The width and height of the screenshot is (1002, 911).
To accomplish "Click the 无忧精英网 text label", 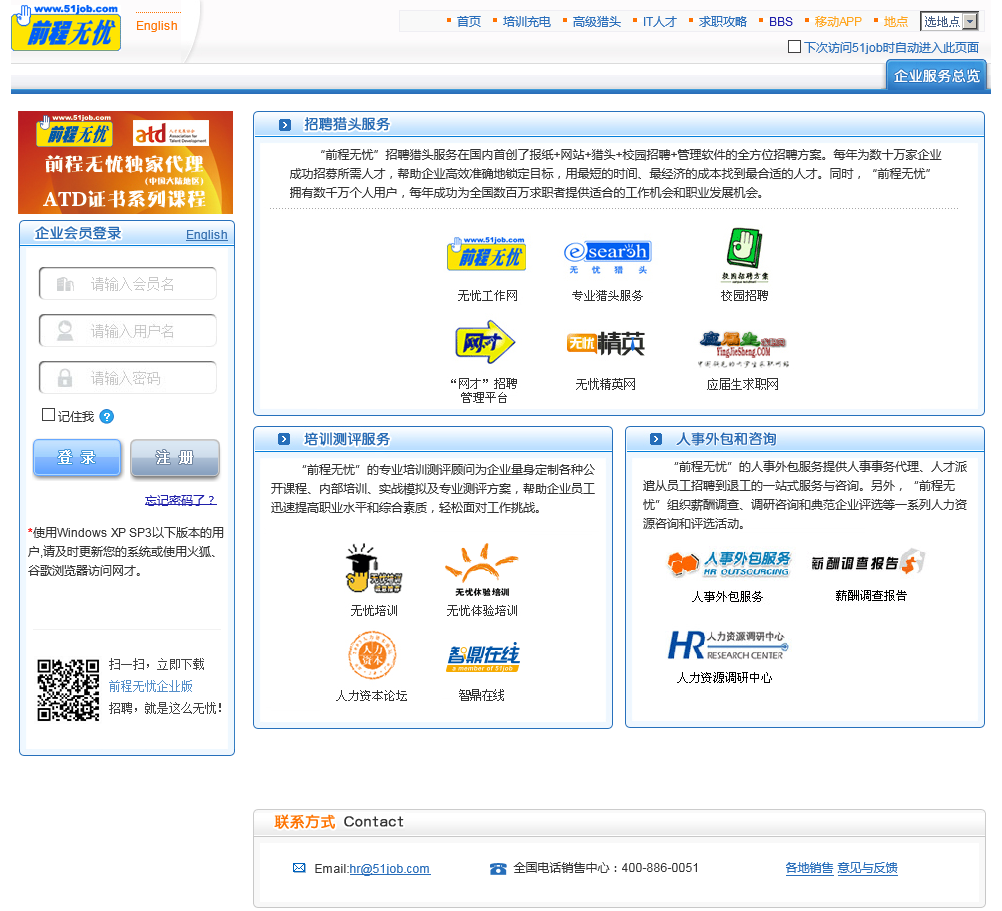I will tap(606, 385).
